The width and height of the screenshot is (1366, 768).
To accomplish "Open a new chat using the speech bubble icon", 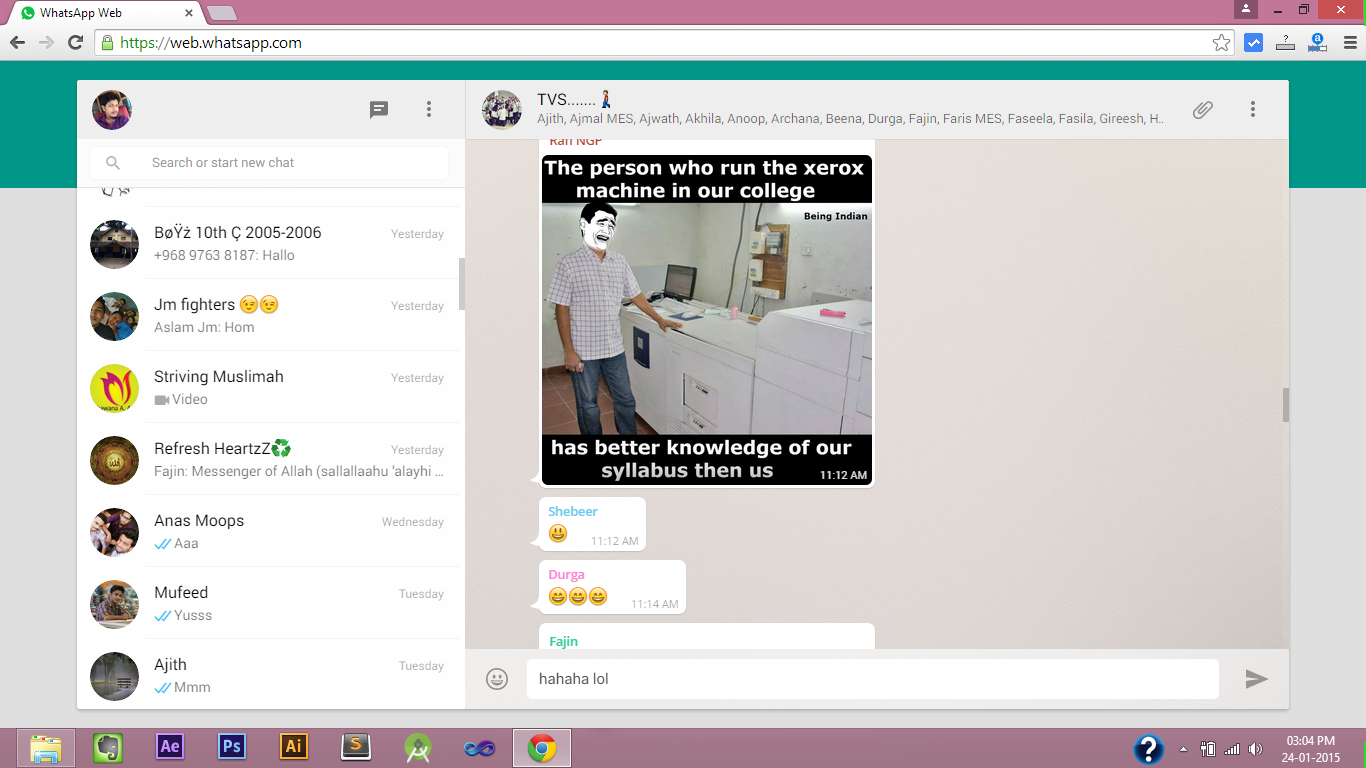I will coord(378,110).
